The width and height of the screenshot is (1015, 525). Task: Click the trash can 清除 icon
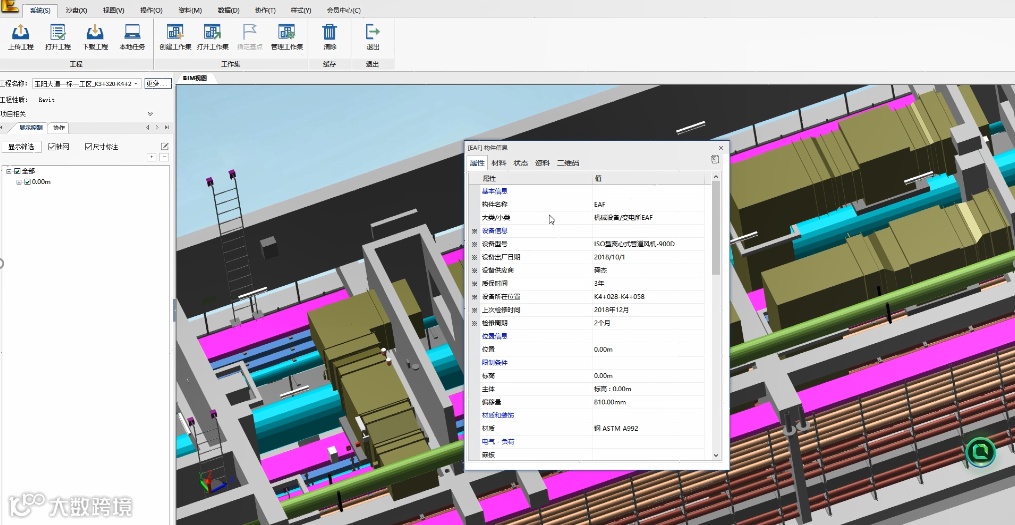[x=330, y=33]
